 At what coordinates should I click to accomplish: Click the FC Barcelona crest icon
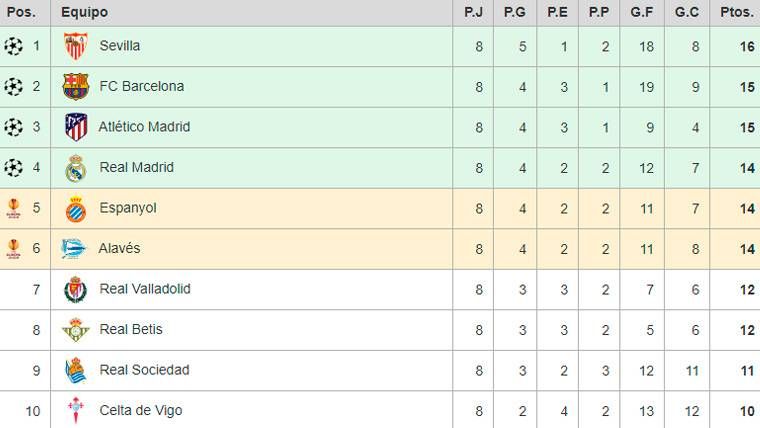pos(75,87)
